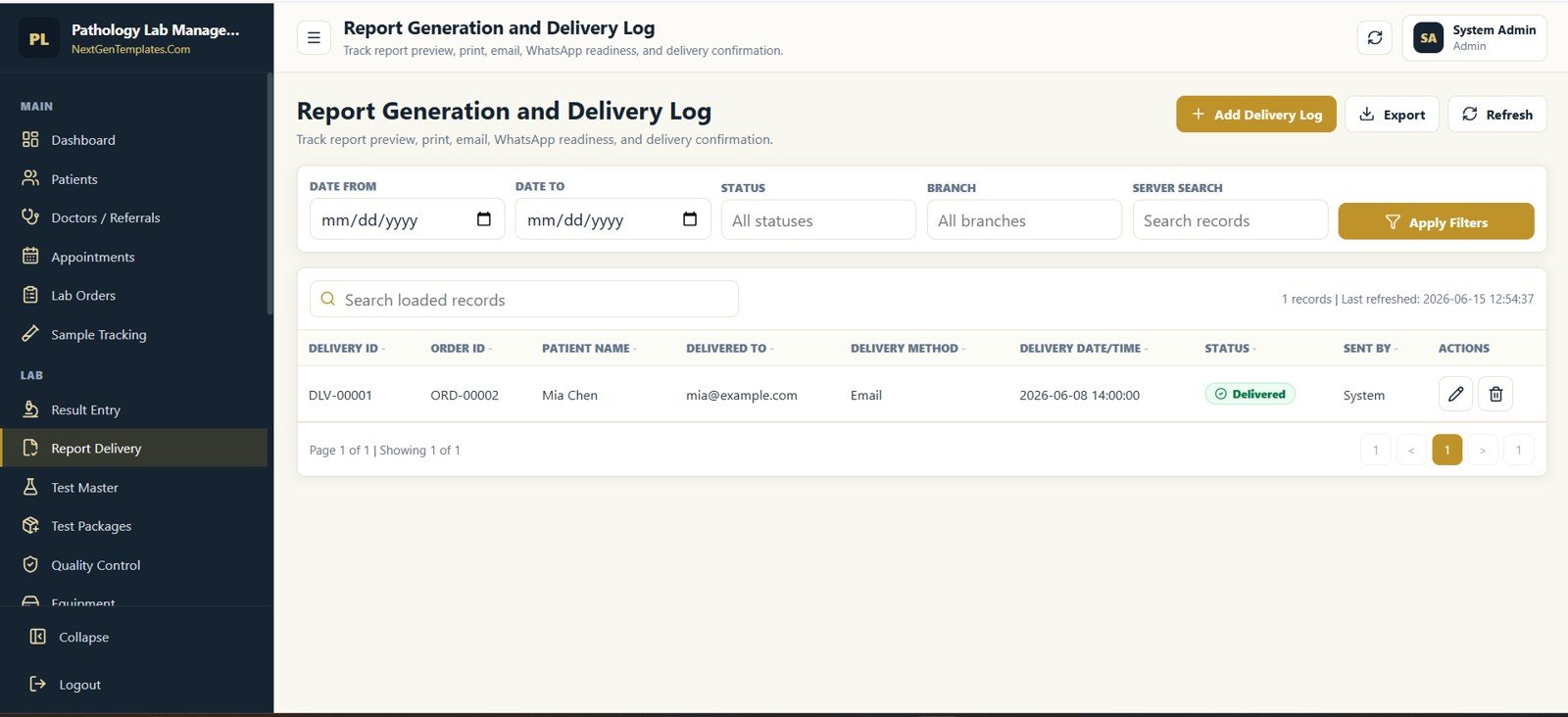Focus the Search loaded records field
Screen dimensions: 1568x717
[x=524, y=299]
